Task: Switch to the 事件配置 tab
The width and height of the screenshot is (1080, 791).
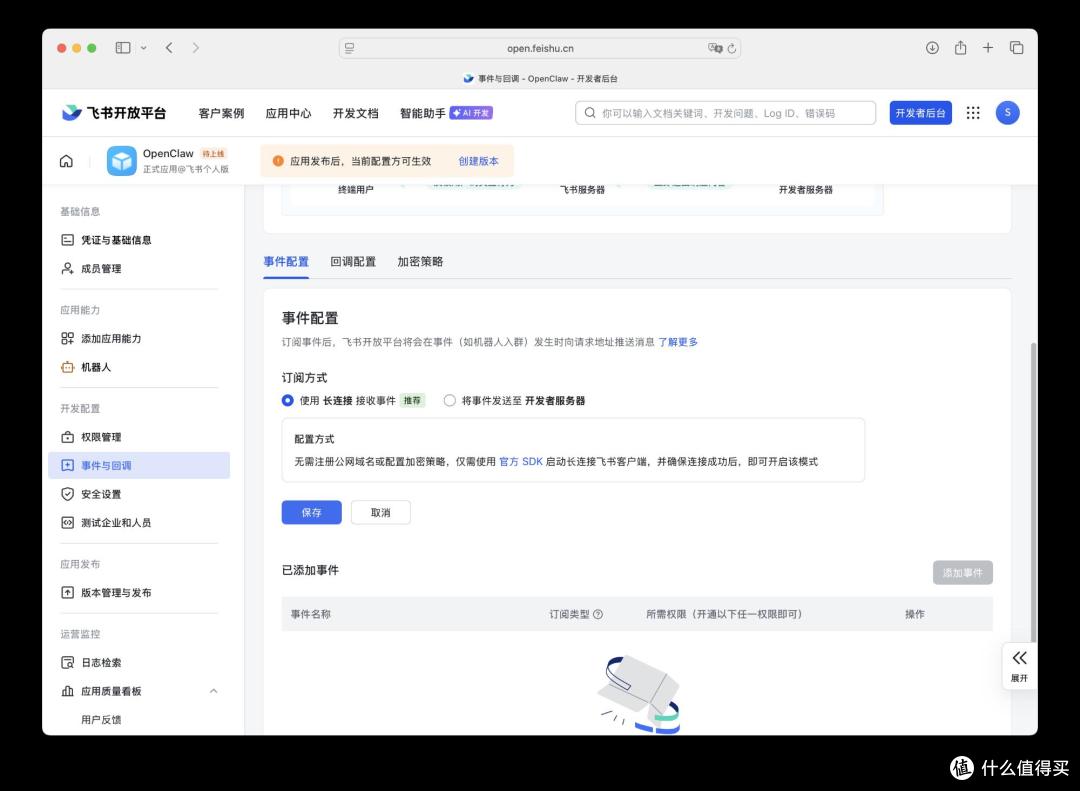Action: (x=286, y=262)
